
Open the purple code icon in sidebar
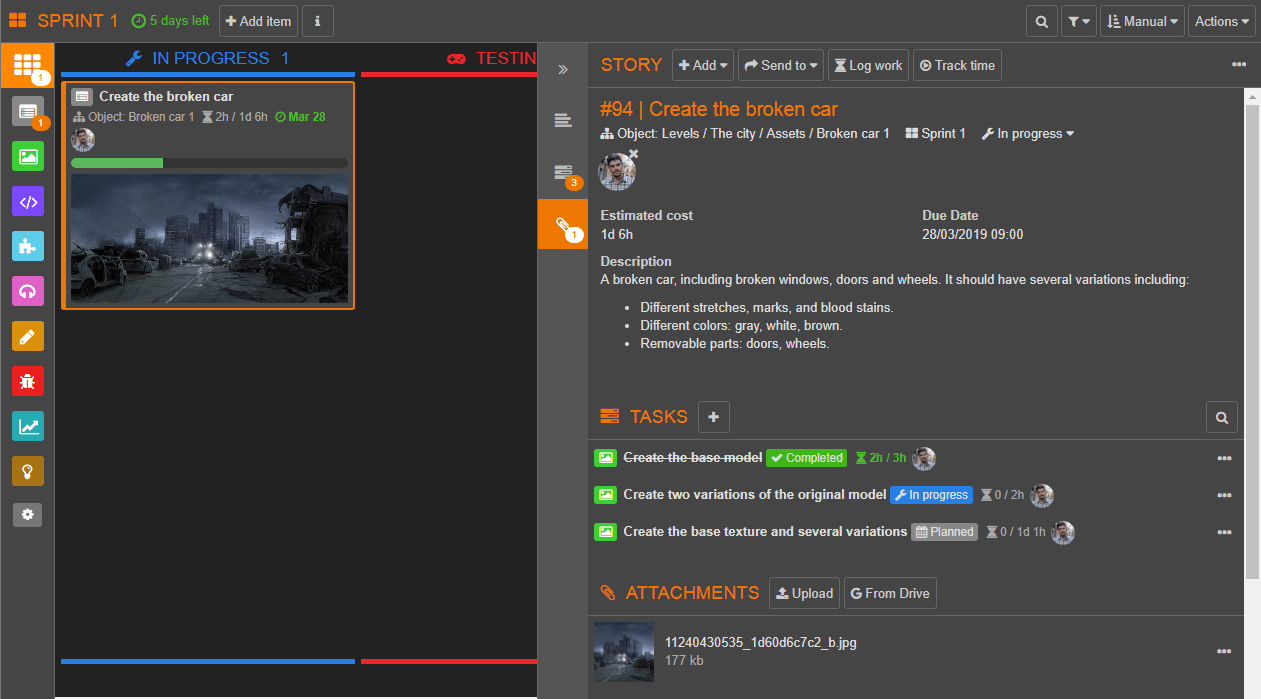28,201
